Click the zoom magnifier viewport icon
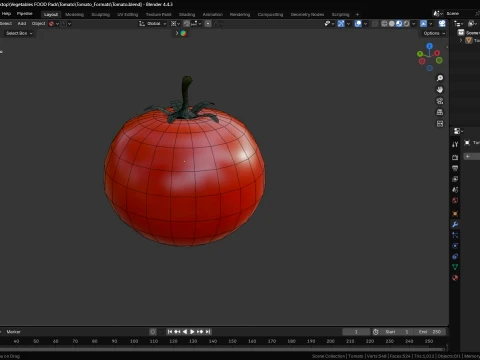Screen dimensions: 480x360 tap(440, 78)
